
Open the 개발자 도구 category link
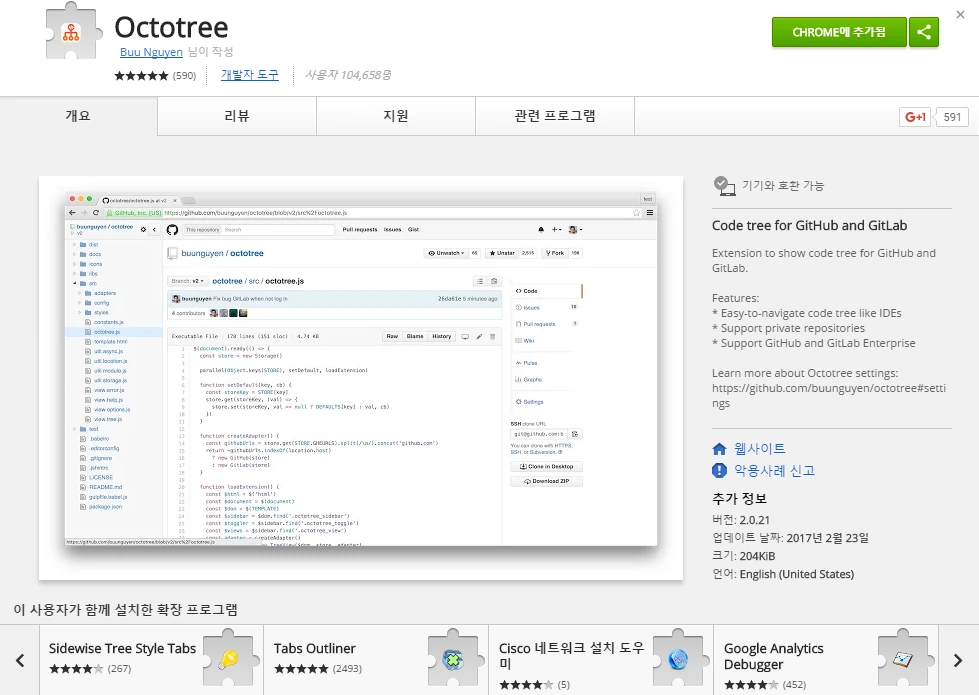coord(250,75)
